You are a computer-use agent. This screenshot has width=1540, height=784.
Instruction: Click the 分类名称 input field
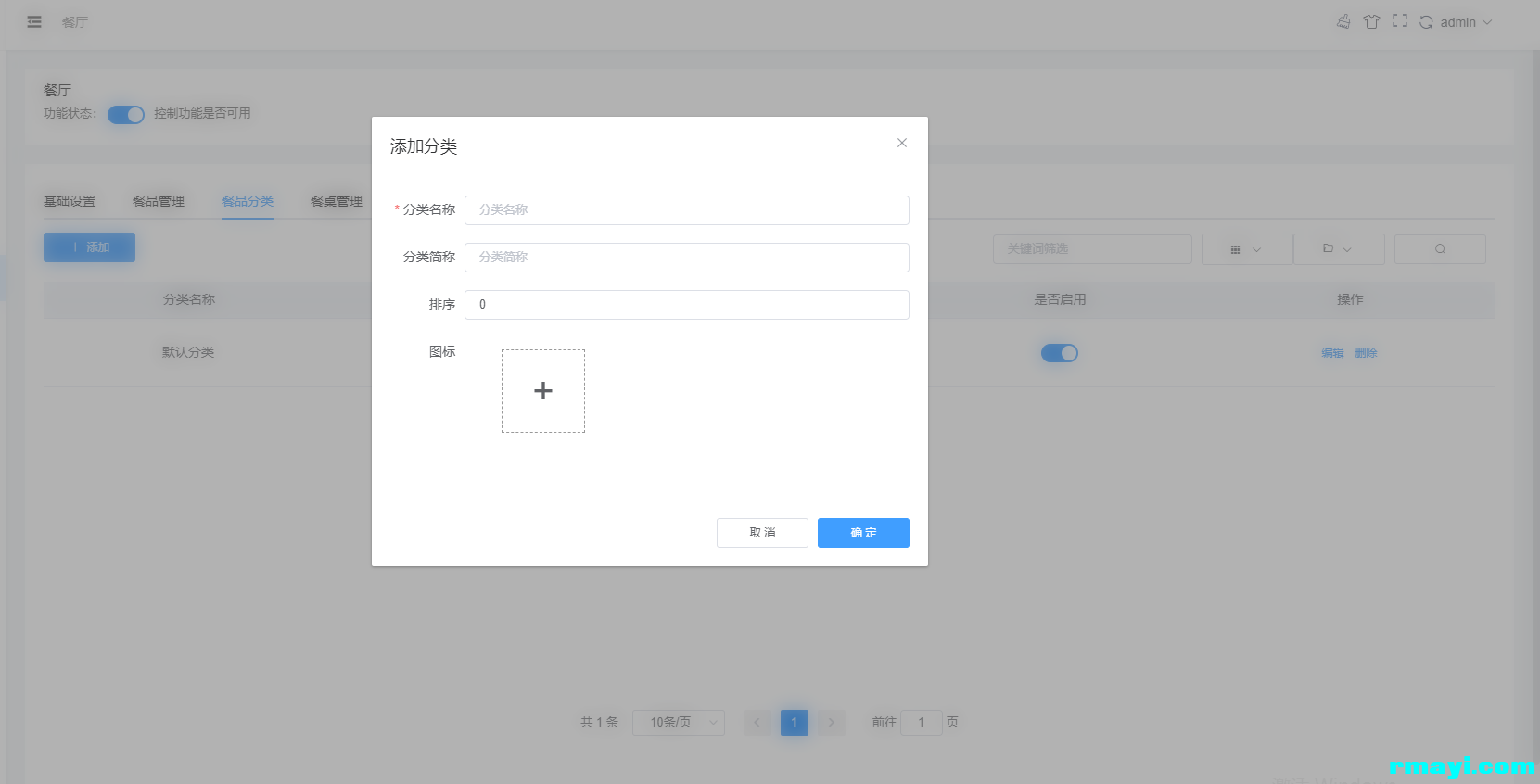[686, 210]
